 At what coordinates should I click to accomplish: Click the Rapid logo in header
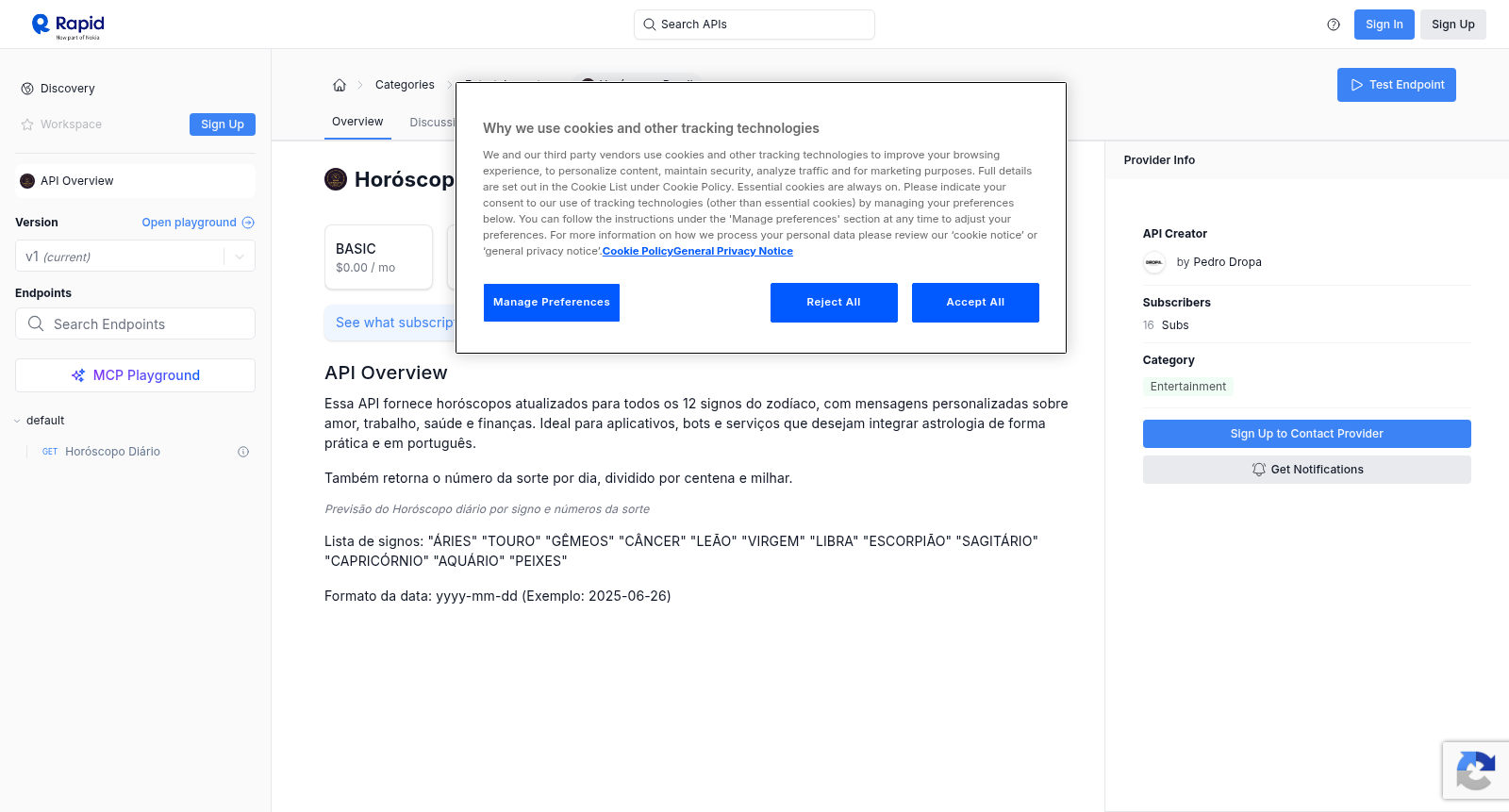click(68, 25)
